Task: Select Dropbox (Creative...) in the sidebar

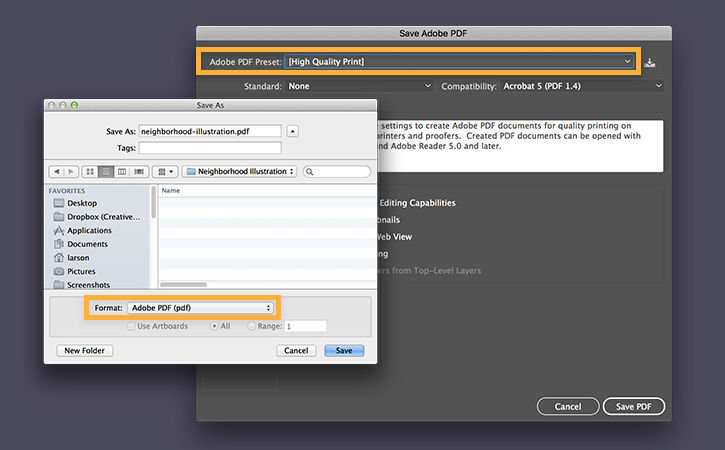Action: [x=103, y=217]
